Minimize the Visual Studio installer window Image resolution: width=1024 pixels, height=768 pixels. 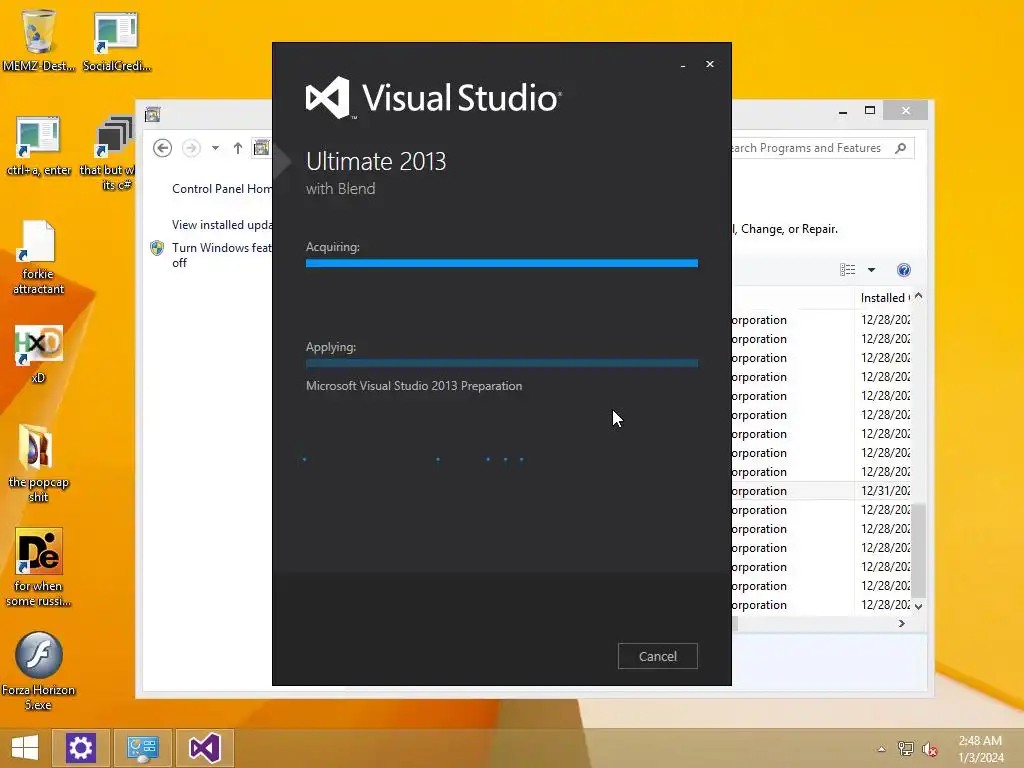683,65
